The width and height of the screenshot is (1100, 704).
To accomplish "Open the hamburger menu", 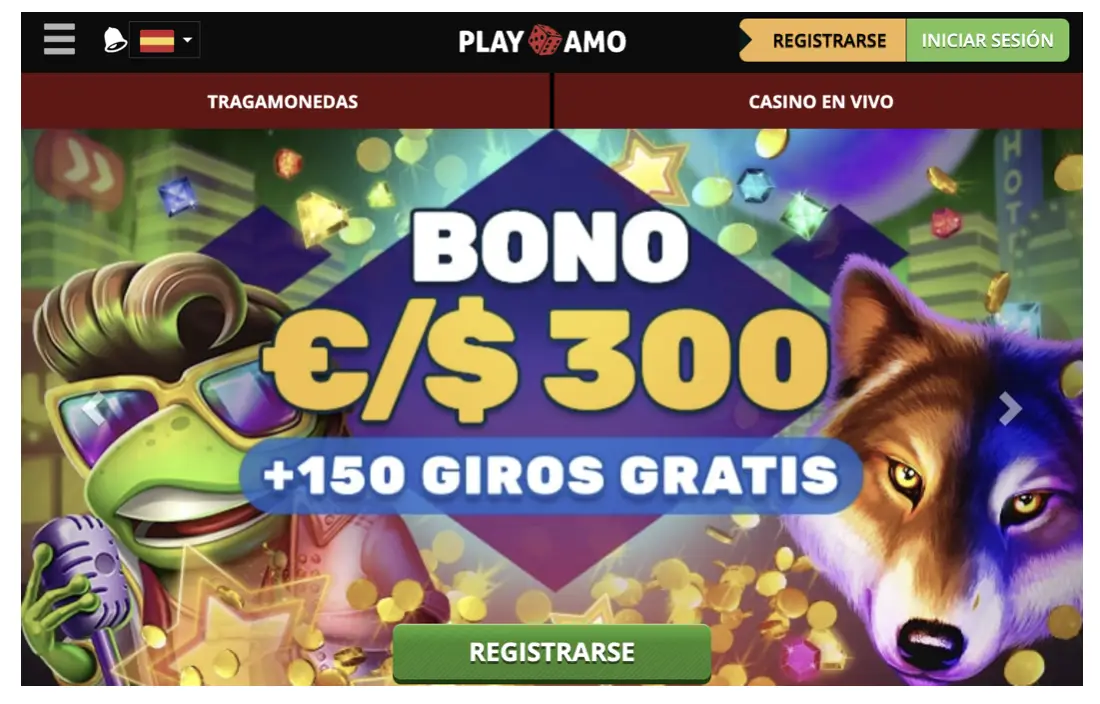I will pyautogui.click(x=59, y=39).
